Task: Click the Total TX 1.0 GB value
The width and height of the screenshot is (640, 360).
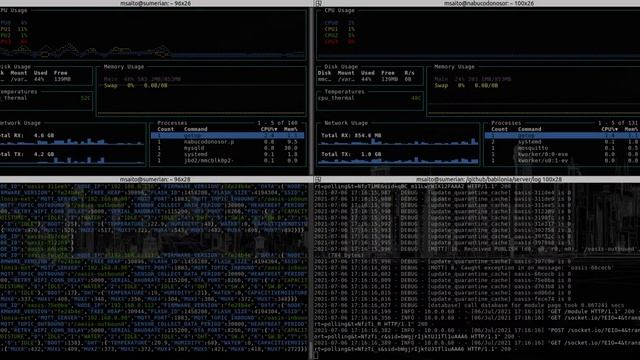Action: coord(371,154)
